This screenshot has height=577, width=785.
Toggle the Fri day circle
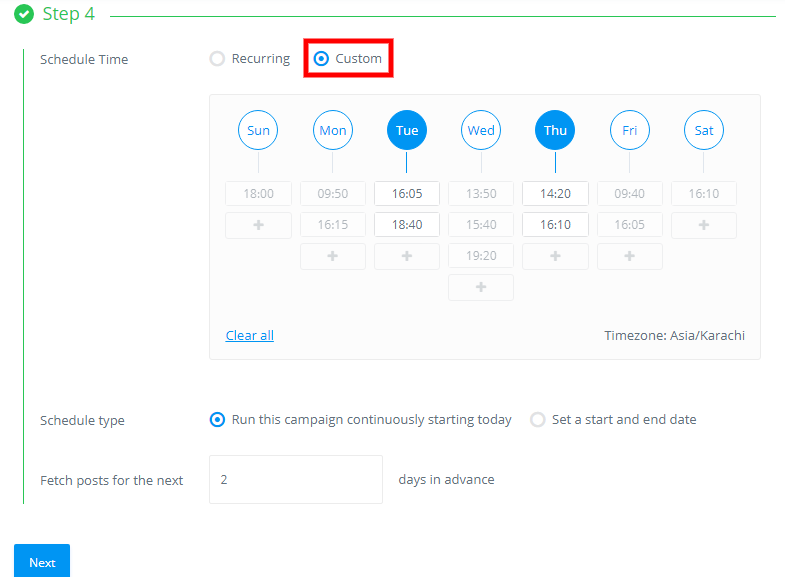click(x=629, y=130)
